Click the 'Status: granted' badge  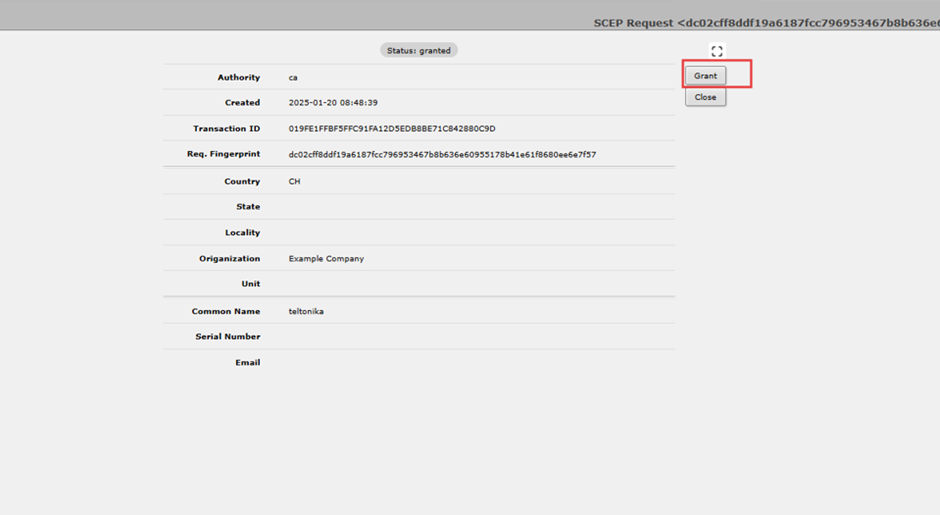pos(419,50)
